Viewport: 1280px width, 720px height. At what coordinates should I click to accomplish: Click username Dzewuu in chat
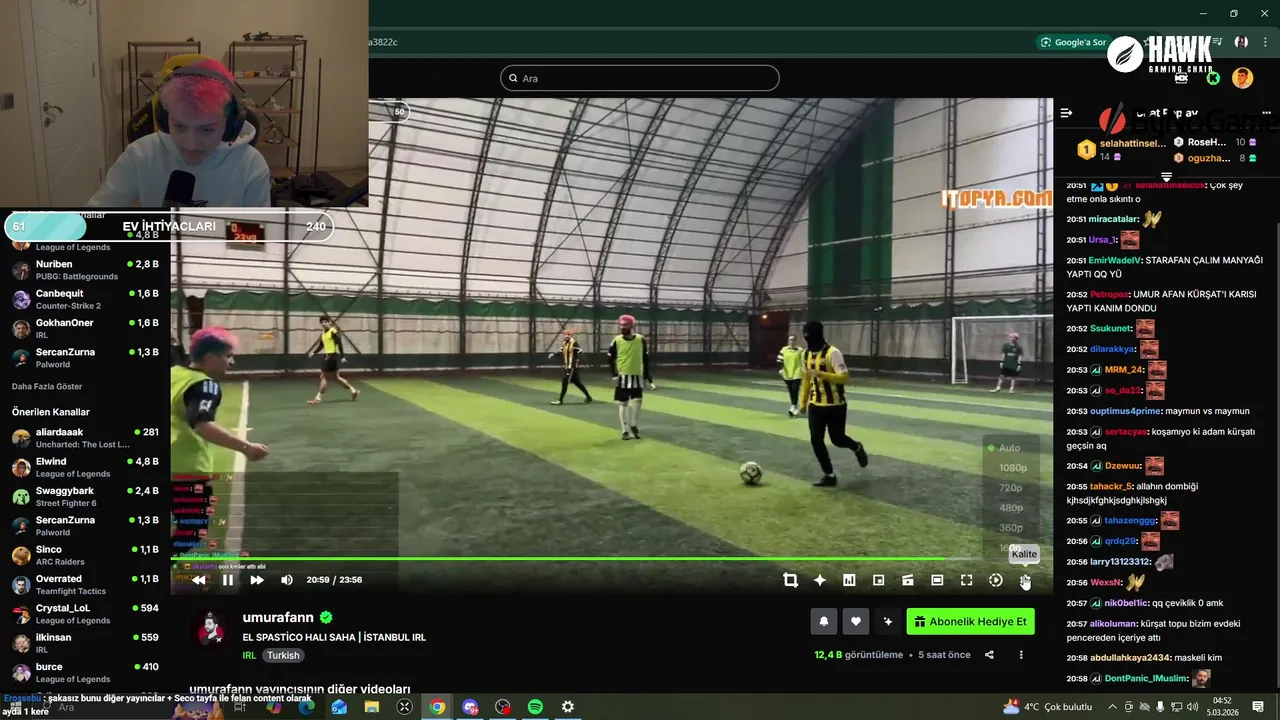[x=1123, y=466]
